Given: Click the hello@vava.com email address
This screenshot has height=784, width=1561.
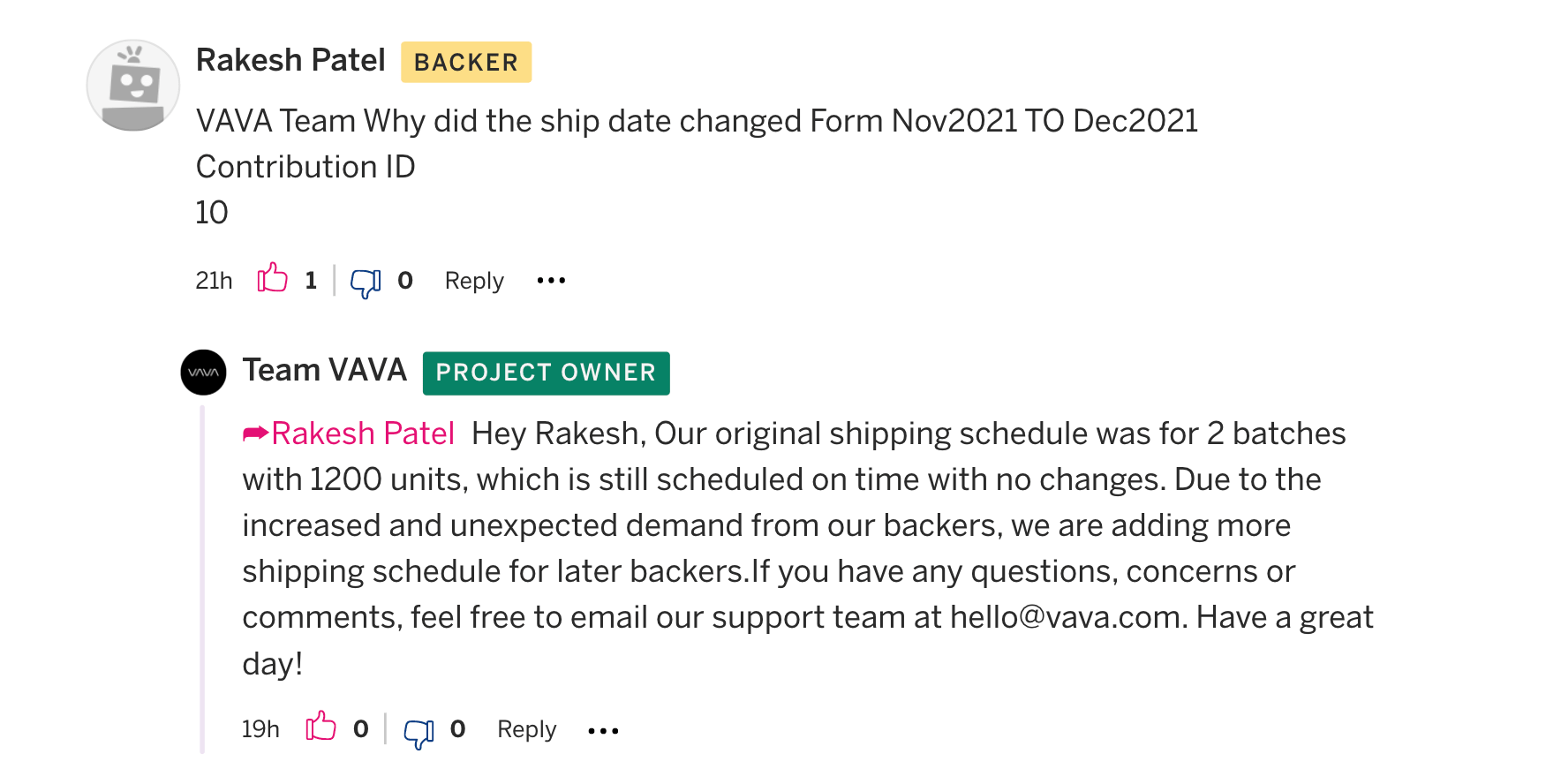Looking at the screenshot, I should [1067, 617].
